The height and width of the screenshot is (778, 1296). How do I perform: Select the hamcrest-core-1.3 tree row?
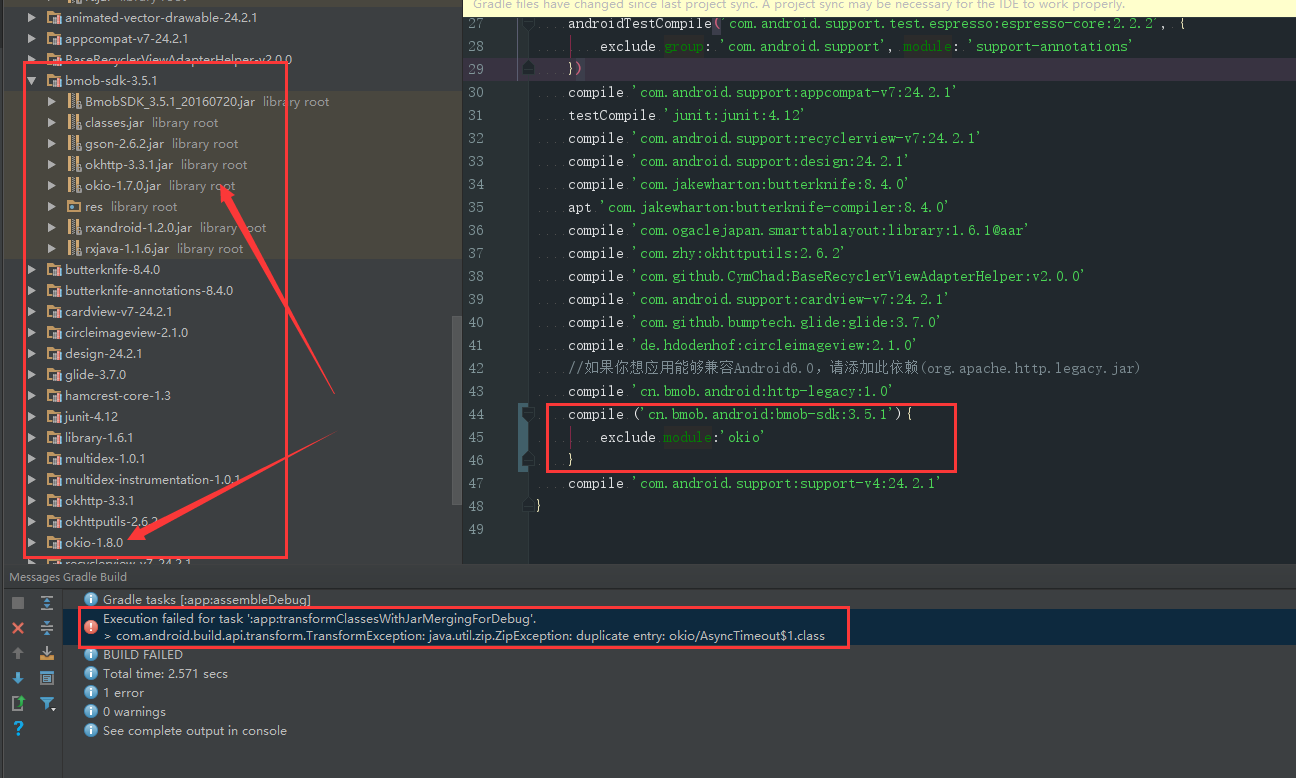[226, 396]
